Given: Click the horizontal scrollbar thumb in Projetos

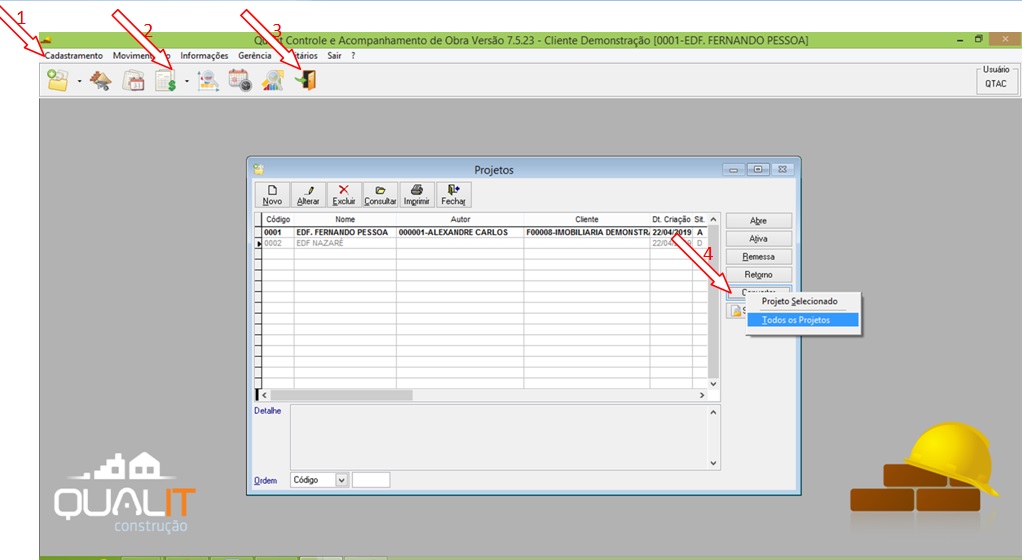Looking at the screenshot, I should tap(342, 395).
